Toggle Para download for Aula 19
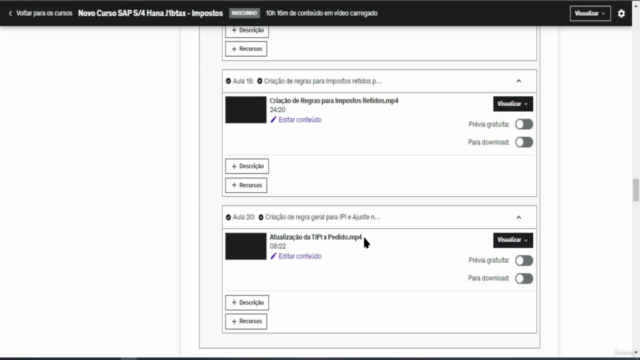This screenshot has height=360, width=640. [x=524, y=142]
